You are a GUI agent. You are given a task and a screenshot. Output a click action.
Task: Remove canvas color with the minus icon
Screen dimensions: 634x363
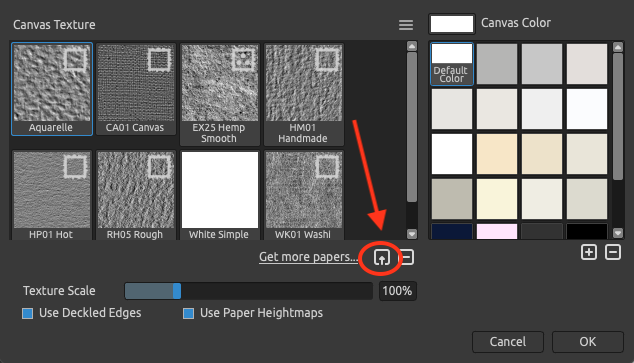pos(613,252)
